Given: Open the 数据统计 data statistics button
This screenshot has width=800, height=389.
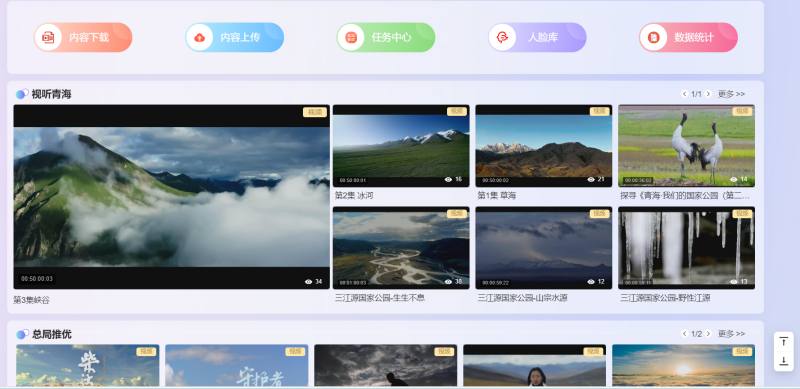Looking at the screenshot, I should [688, 37].
